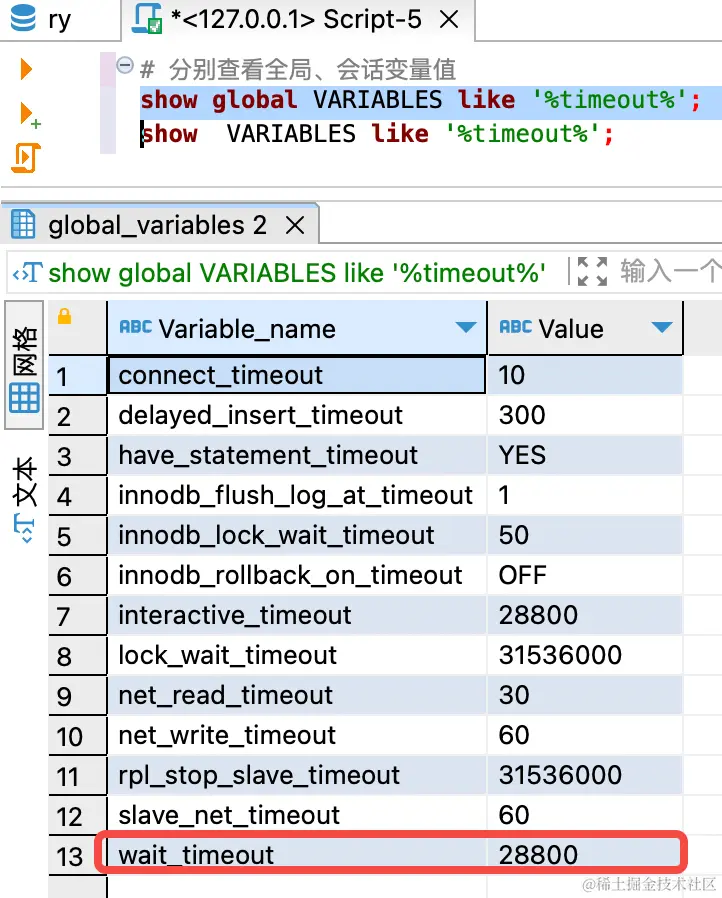722x898 pixels.
Task: Open the Value column filter dropdown
Action: pos(662,328)
